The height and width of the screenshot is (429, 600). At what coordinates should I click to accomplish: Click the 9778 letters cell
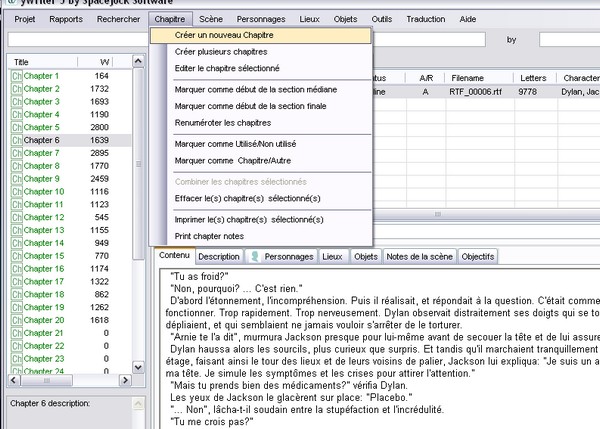click(535, 92)
